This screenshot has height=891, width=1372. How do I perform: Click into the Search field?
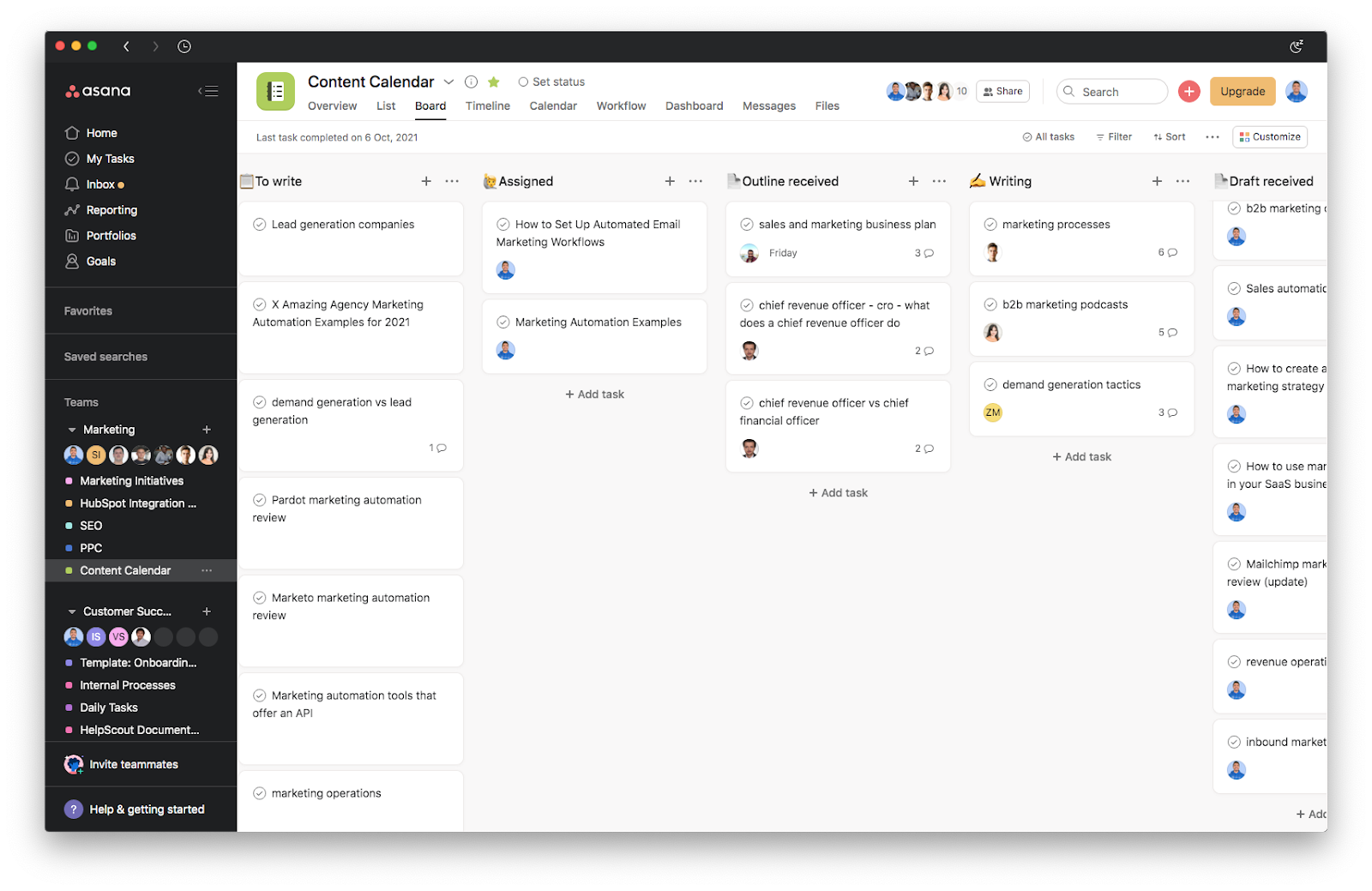pos(1119,92)
